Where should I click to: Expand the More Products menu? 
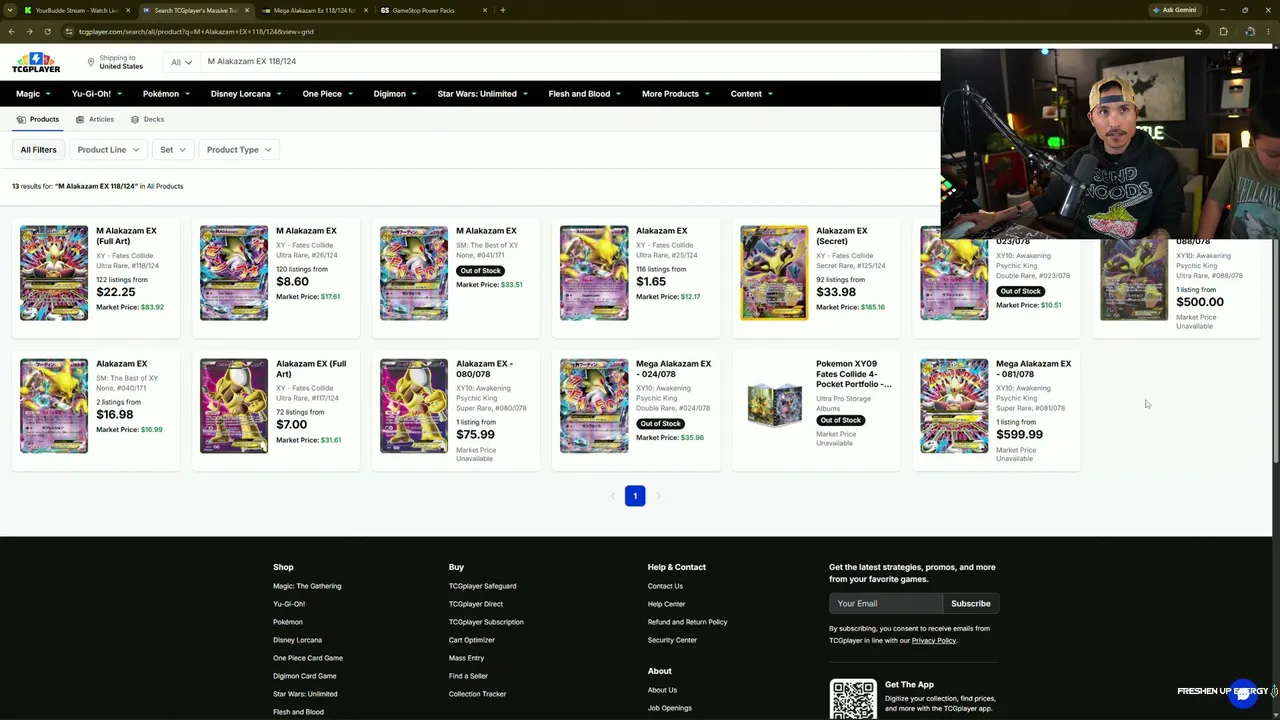point(676,94)
